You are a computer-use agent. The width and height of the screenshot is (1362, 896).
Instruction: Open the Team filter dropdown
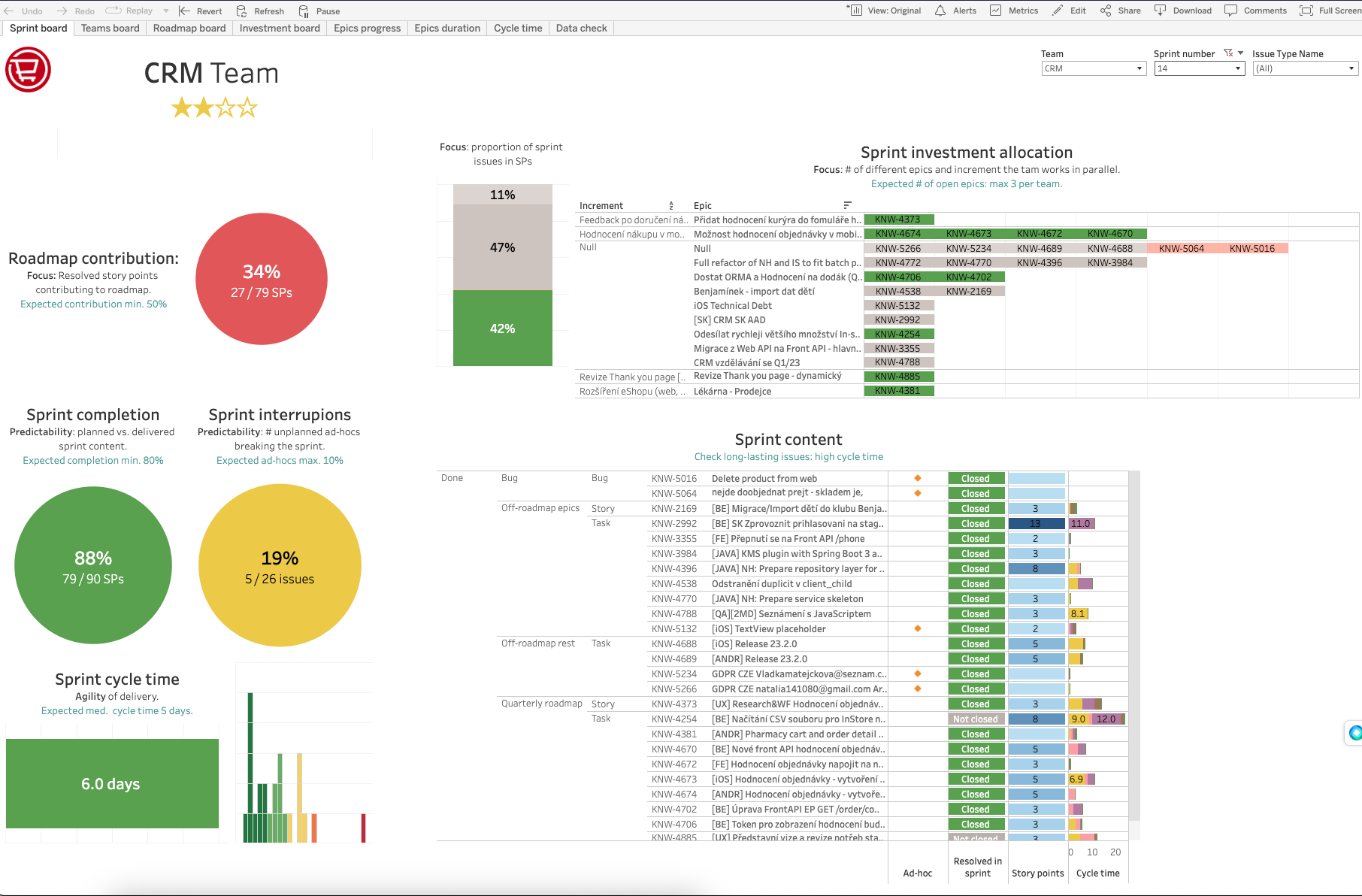(x=1094, y=68)
